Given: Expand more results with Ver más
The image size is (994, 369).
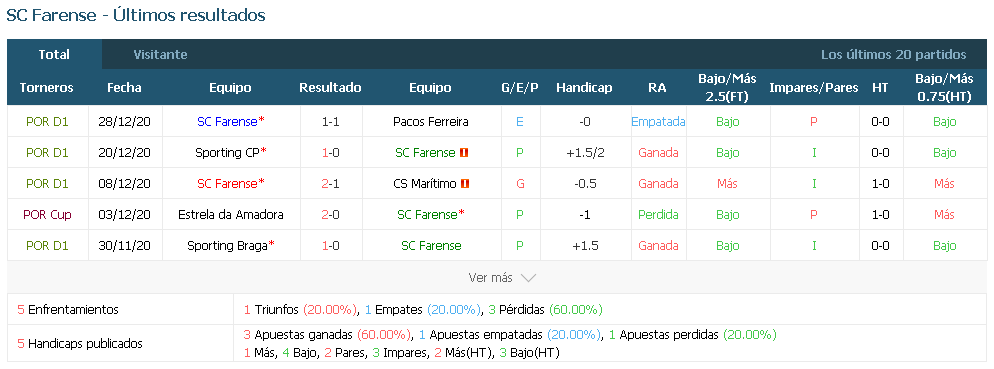Looking at the screenshot, I should coord(502,278).
